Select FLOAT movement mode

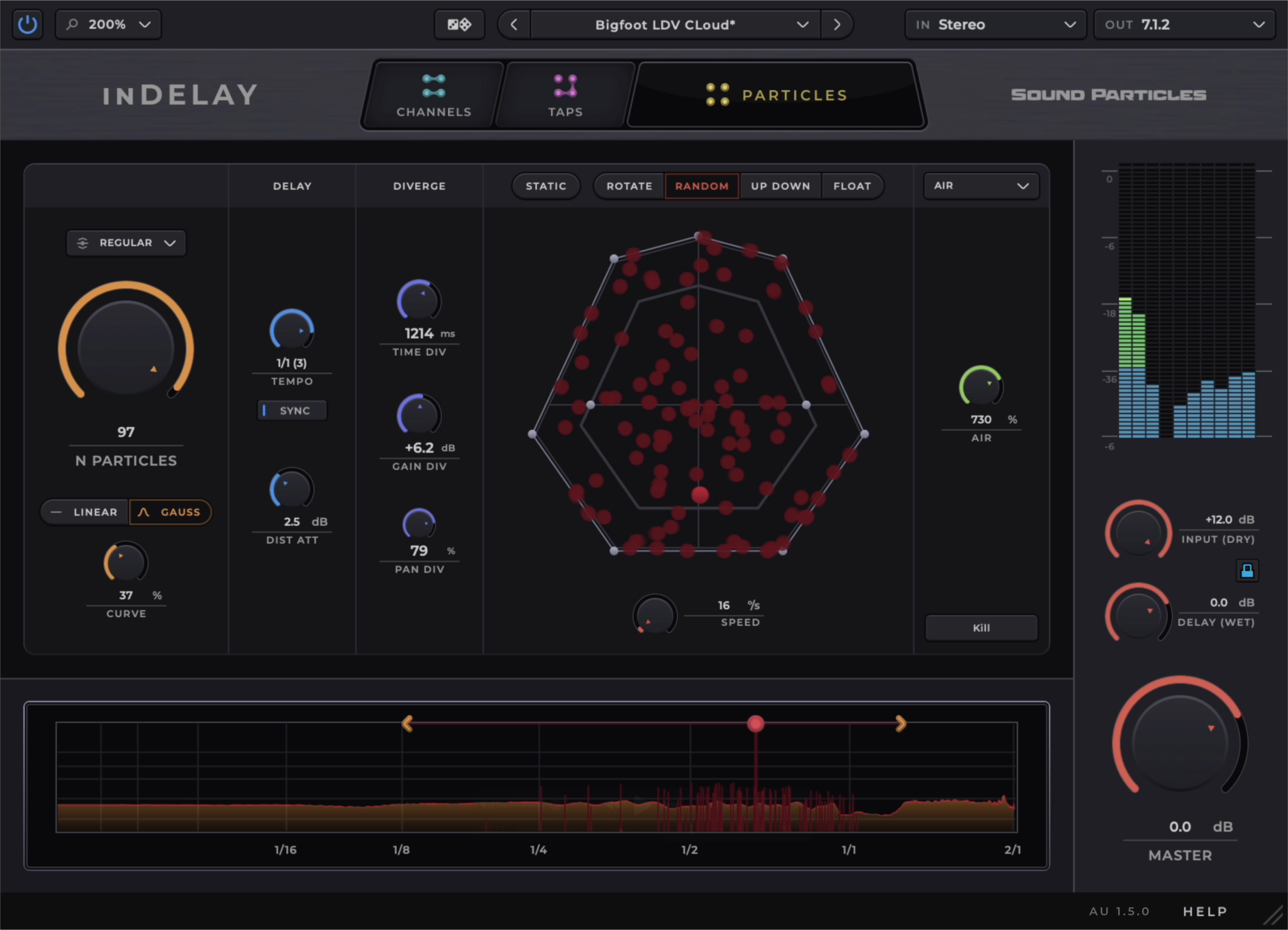click(852, 186)
